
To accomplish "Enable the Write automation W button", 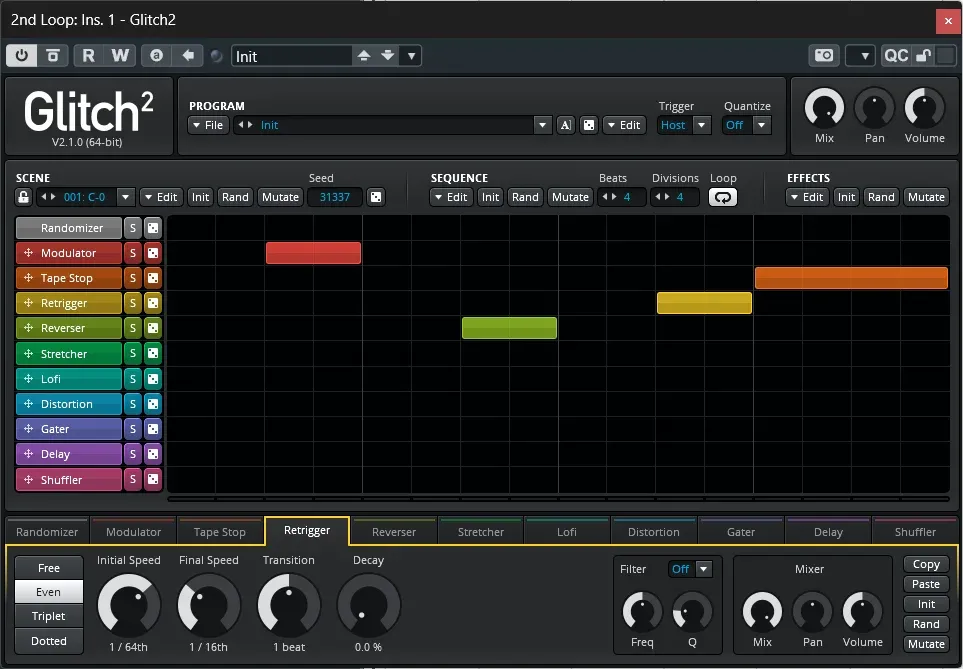I will click(x=120, y=56).
